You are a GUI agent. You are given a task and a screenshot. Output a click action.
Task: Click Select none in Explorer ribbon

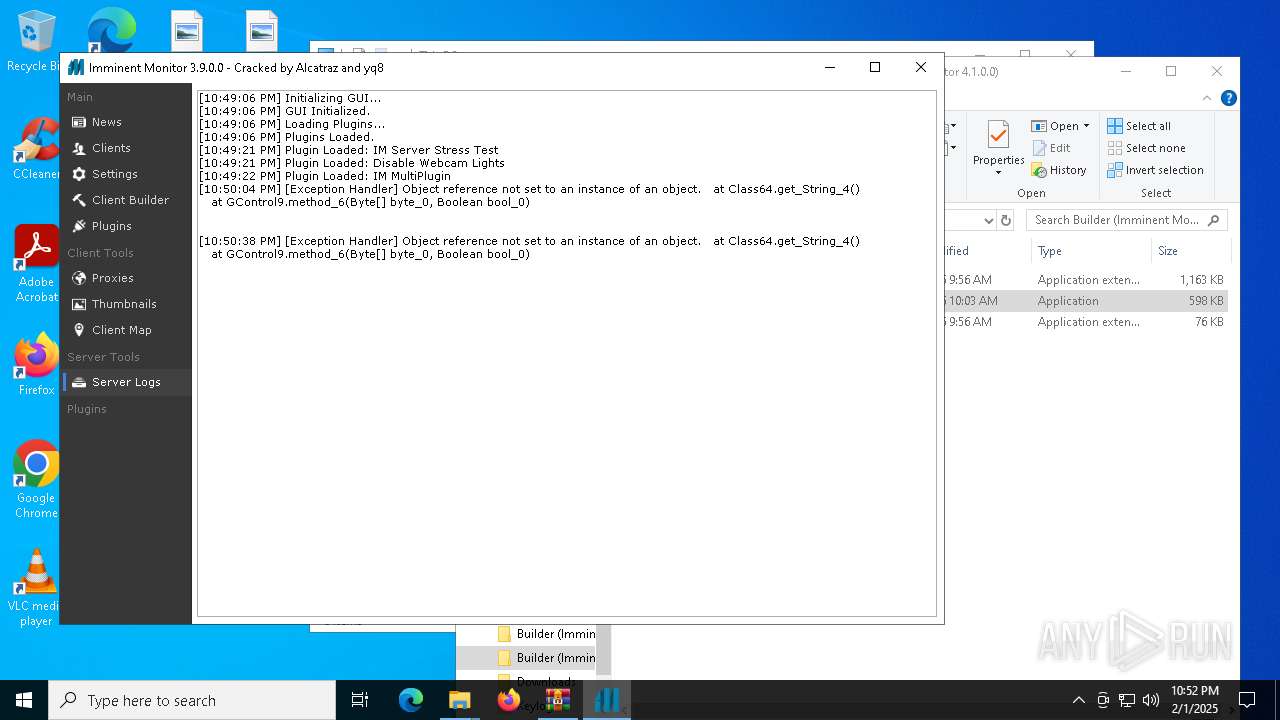[1146, 148]
